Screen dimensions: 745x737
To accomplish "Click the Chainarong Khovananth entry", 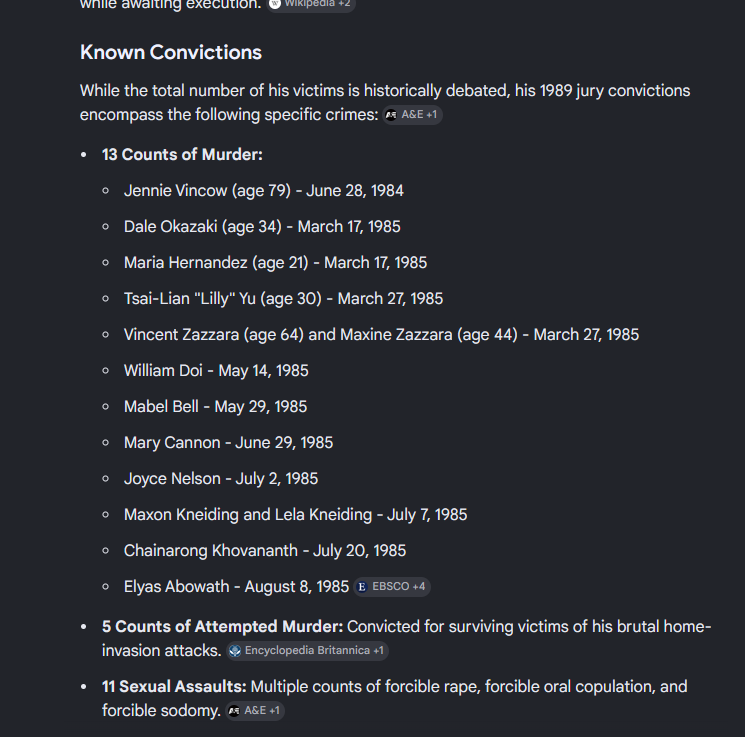I will coord(265,551).
